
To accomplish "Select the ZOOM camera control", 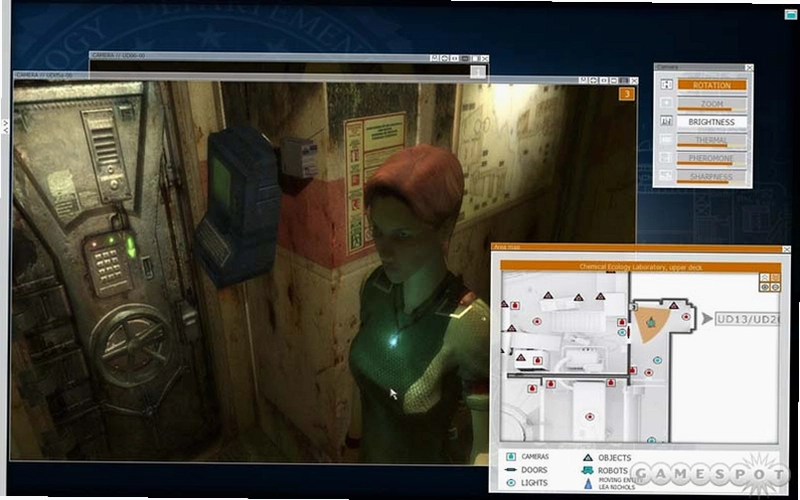I will 712,104.
